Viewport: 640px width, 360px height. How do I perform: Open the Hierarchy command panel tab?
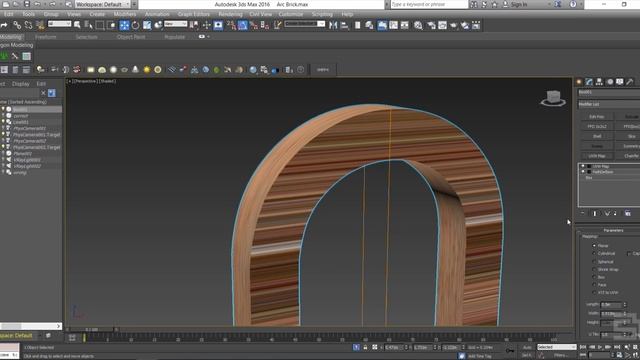pyautogui.click(x=599, y=82)
